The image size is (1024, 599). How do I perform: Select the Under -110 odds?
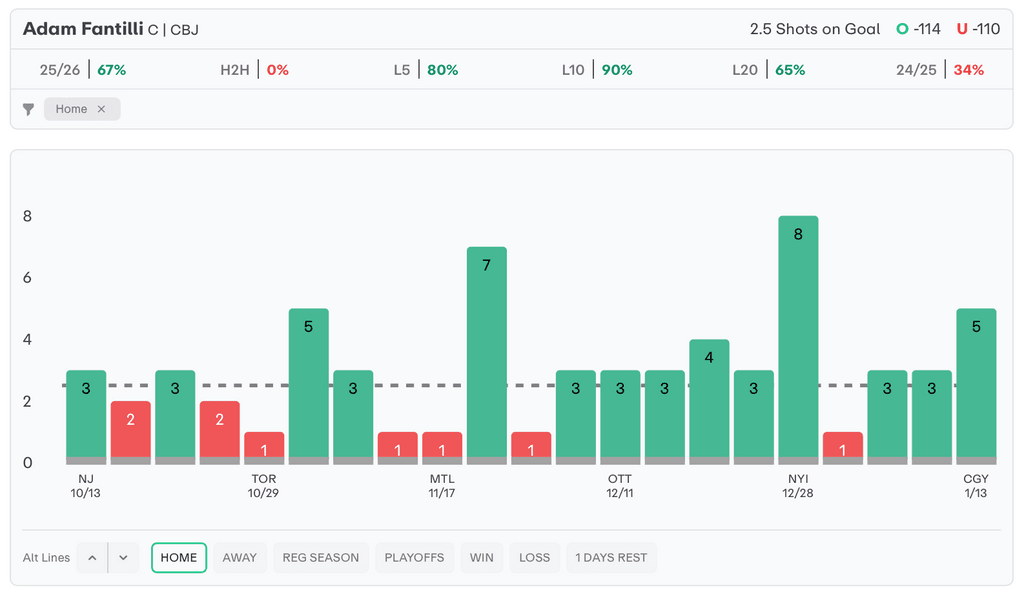[978, 29]
